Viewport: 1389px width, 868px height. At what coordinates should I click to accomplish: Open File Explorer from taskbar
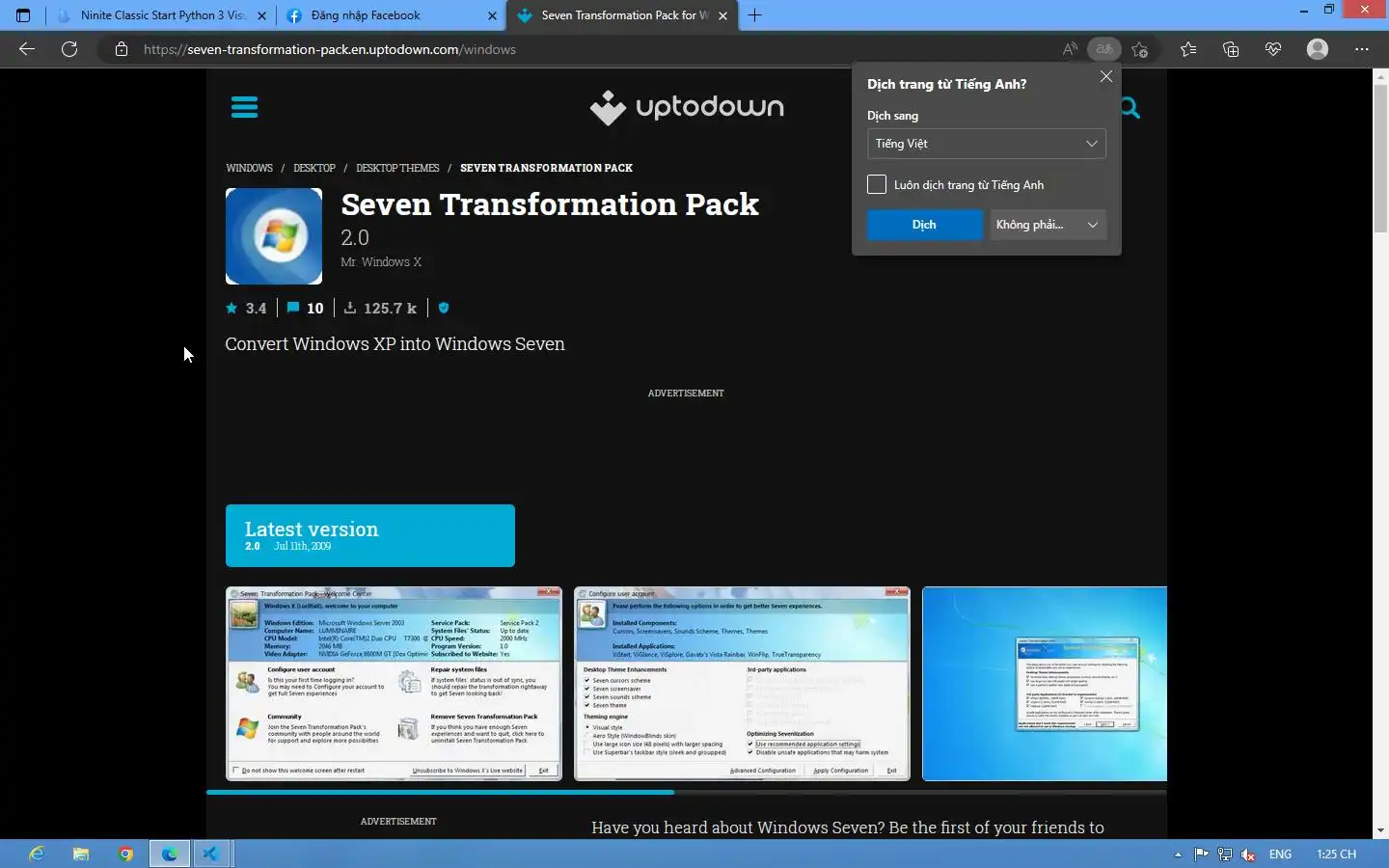coord(81,854)
